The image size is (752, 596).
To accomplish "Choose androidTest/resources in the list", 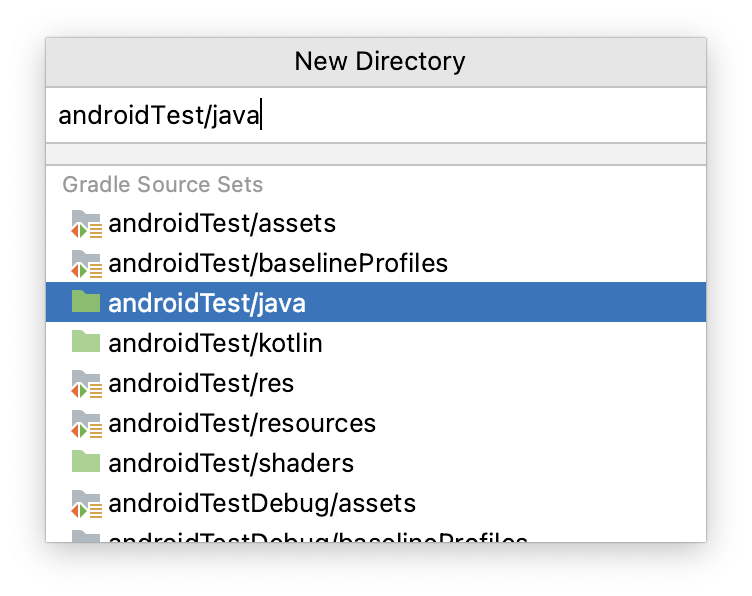I will (x=242, y=423).
